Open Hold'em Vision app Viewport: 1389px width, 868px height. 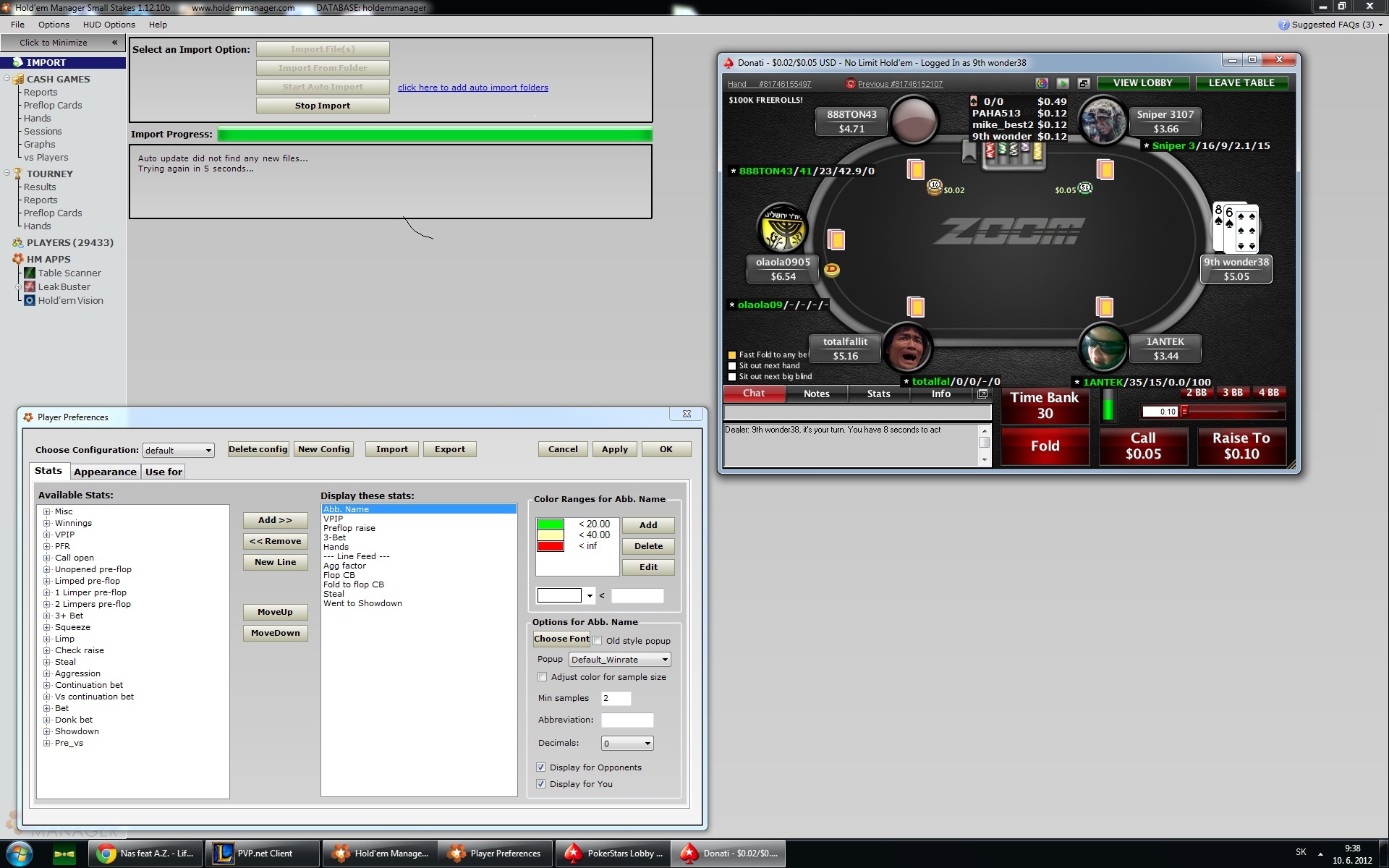(x=70, y=300)
